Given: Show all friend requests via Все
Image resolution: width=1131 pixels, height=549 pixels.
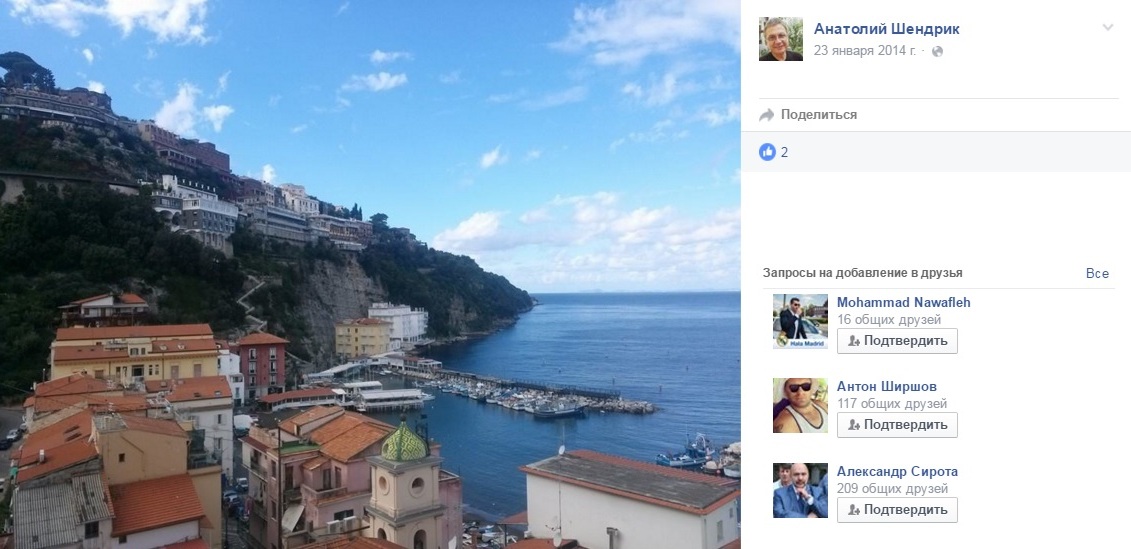Looking at the screenshot, I should point(1097,273).
